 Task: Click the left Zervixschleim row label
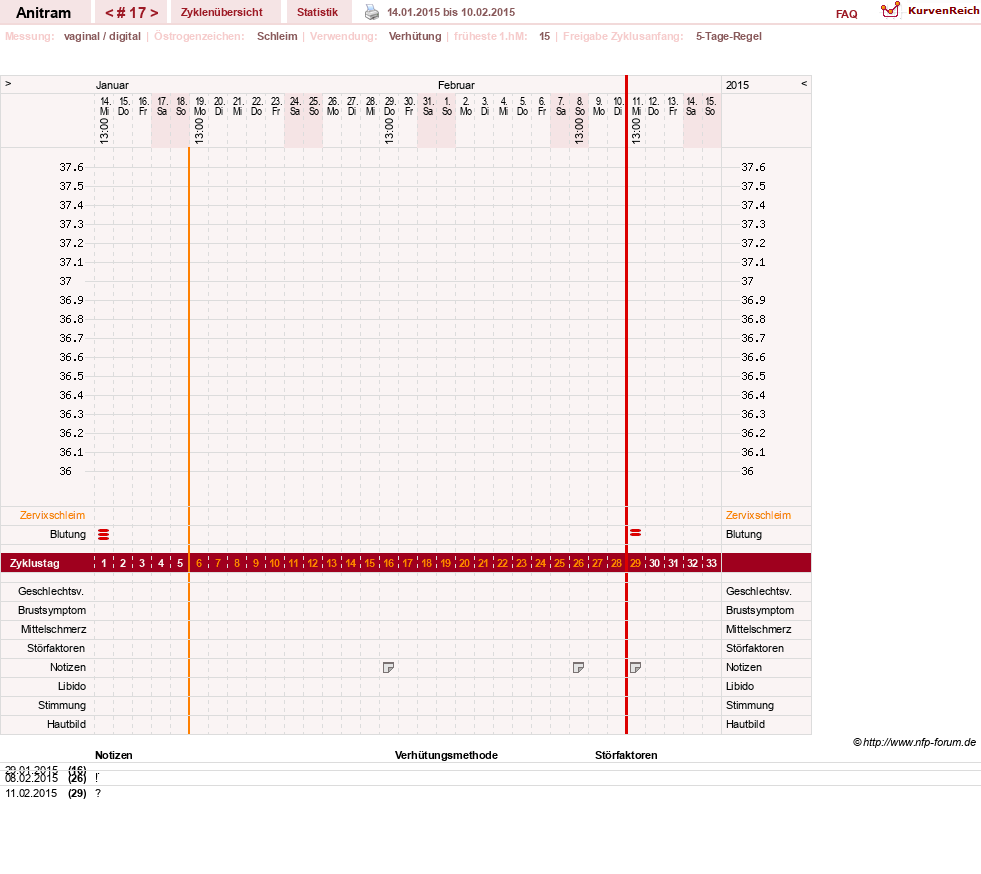pyautogui.click(x=53, y=516)
